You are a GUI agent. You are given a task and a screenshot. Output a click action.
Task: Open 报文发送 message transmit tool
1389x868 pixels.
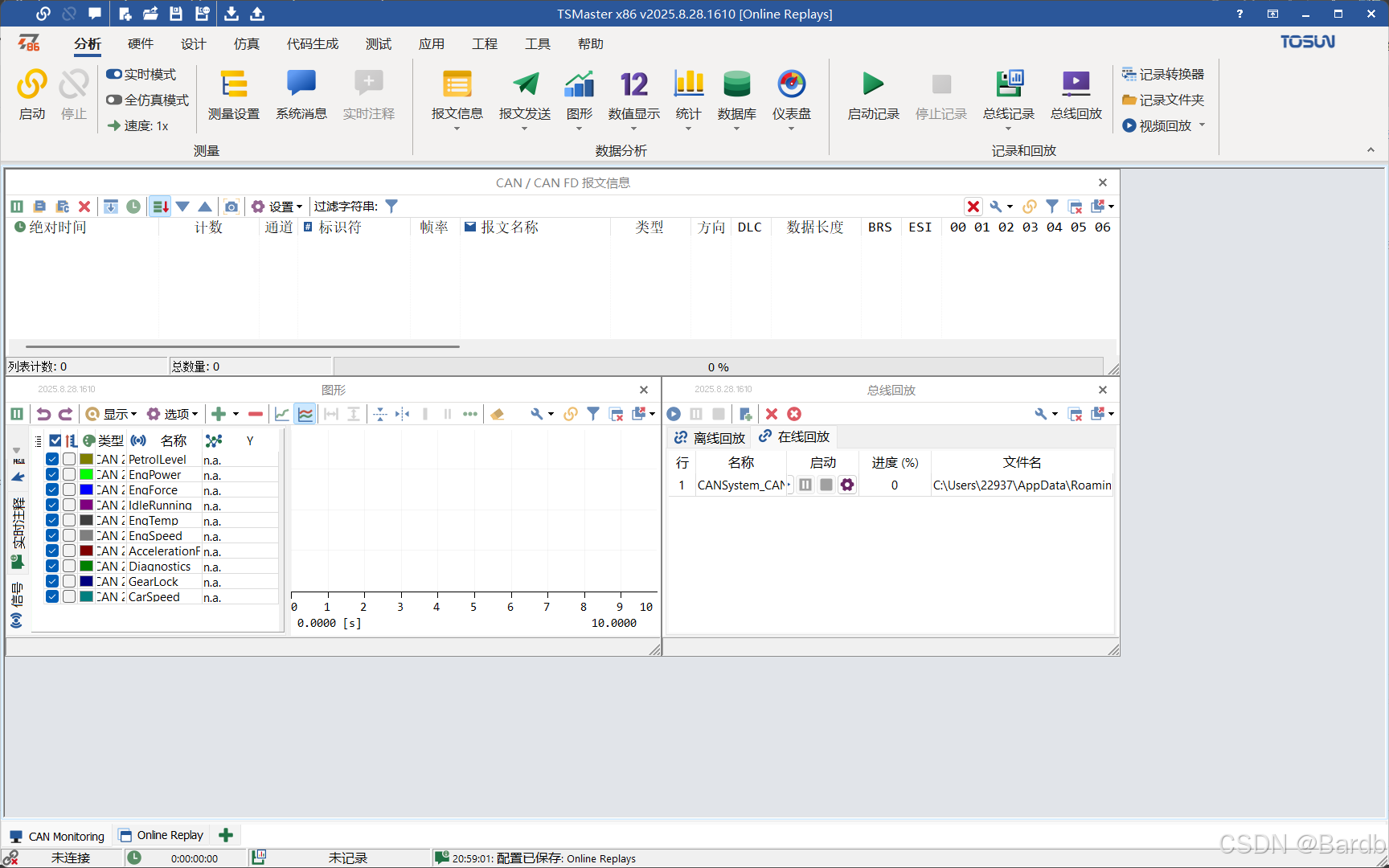point(525,94)
